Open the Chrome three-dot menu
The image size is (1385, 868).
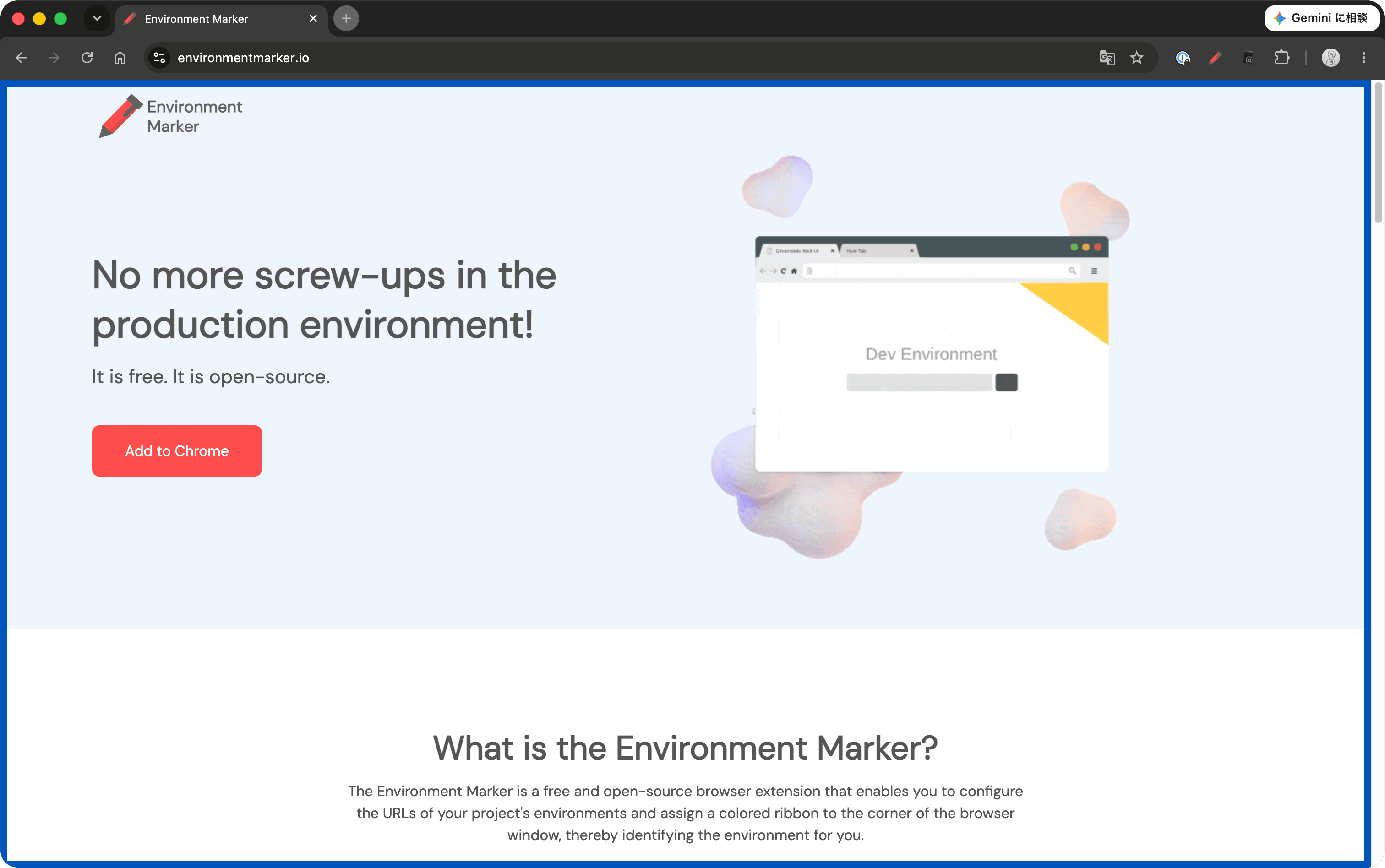(1364, 58)
